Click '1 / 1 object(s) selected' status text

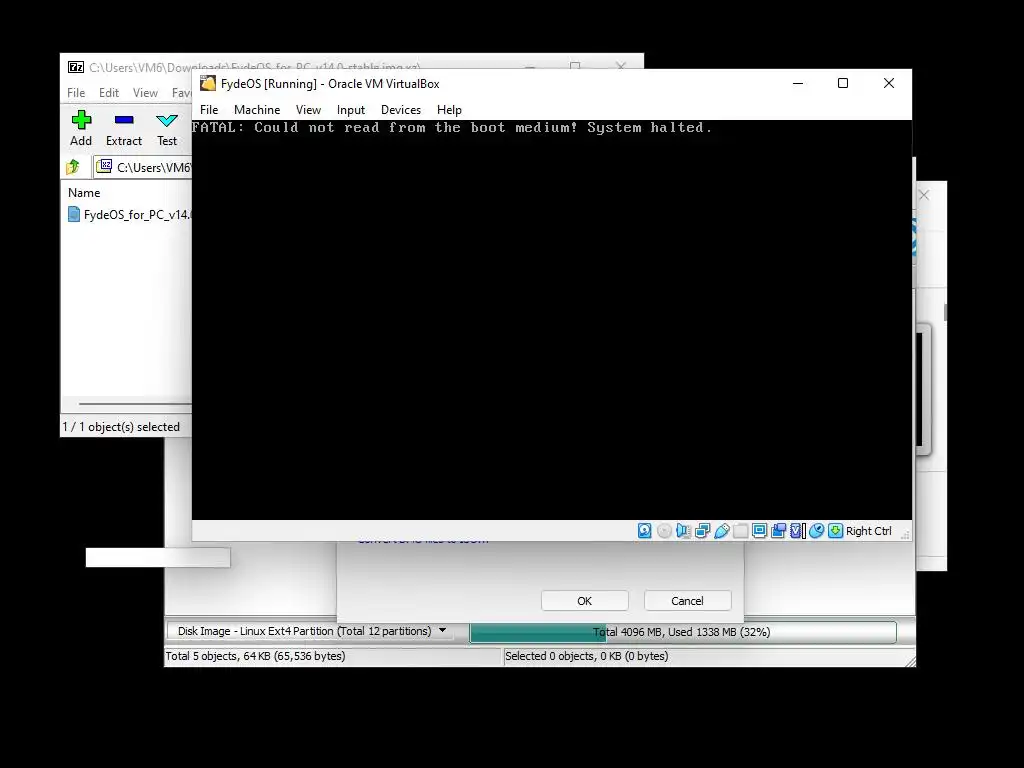tap(121, 426)
